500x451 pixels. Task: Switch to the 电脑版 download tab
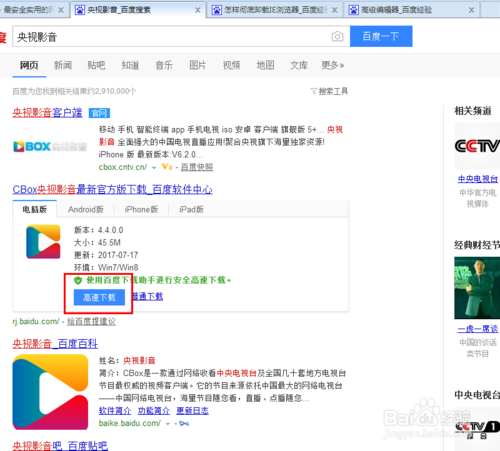[x=35, y=209]
